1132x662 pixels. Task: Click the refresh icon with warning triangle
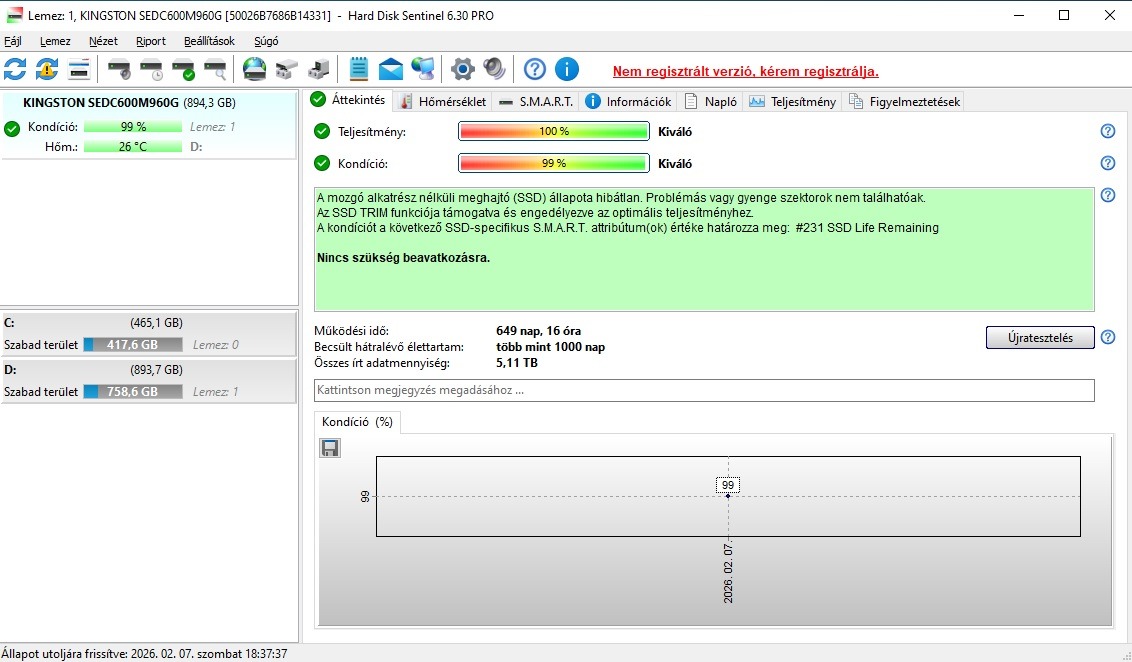(x=47, y=69)
